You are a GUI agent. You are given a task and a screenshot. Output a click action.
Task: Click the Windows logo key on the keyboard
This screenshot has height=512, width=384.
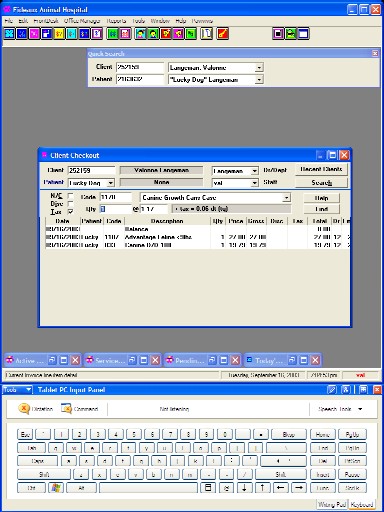pyautogui.click(x=56, y=488)
